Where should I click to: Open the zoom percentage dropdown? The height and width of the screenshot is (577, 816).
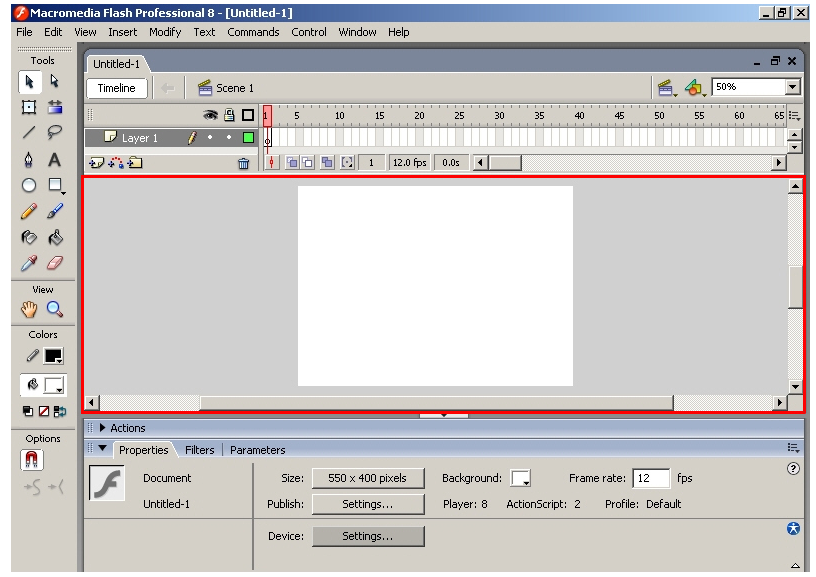(x=793, y=87)
